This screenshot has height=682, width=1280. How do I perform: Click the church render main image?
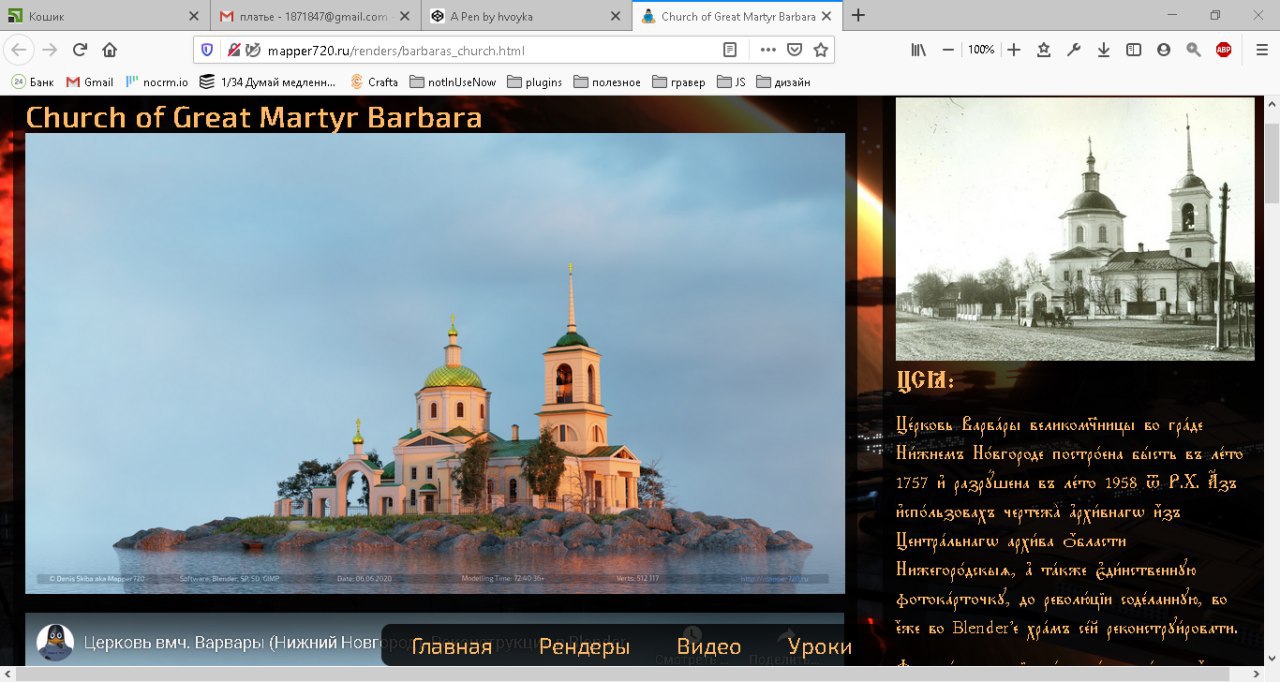point(435,364)
